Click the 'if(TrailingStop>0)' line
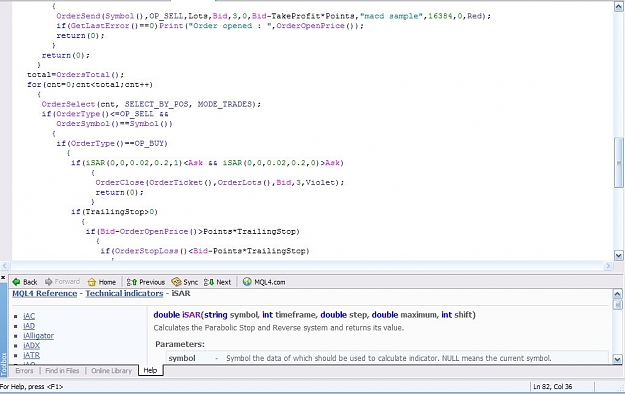Viewport: 625px width, 394px height. (x=114, y=212)
